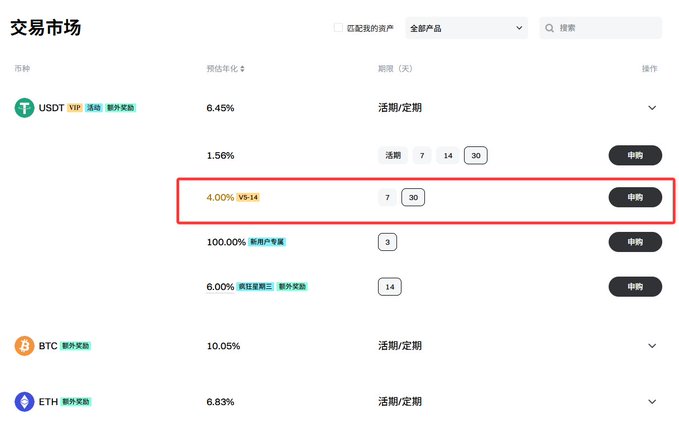The width and height of the screenshot is (679, 423).
Task: Click the 100.00% yield value
Action: coord(226,242)
